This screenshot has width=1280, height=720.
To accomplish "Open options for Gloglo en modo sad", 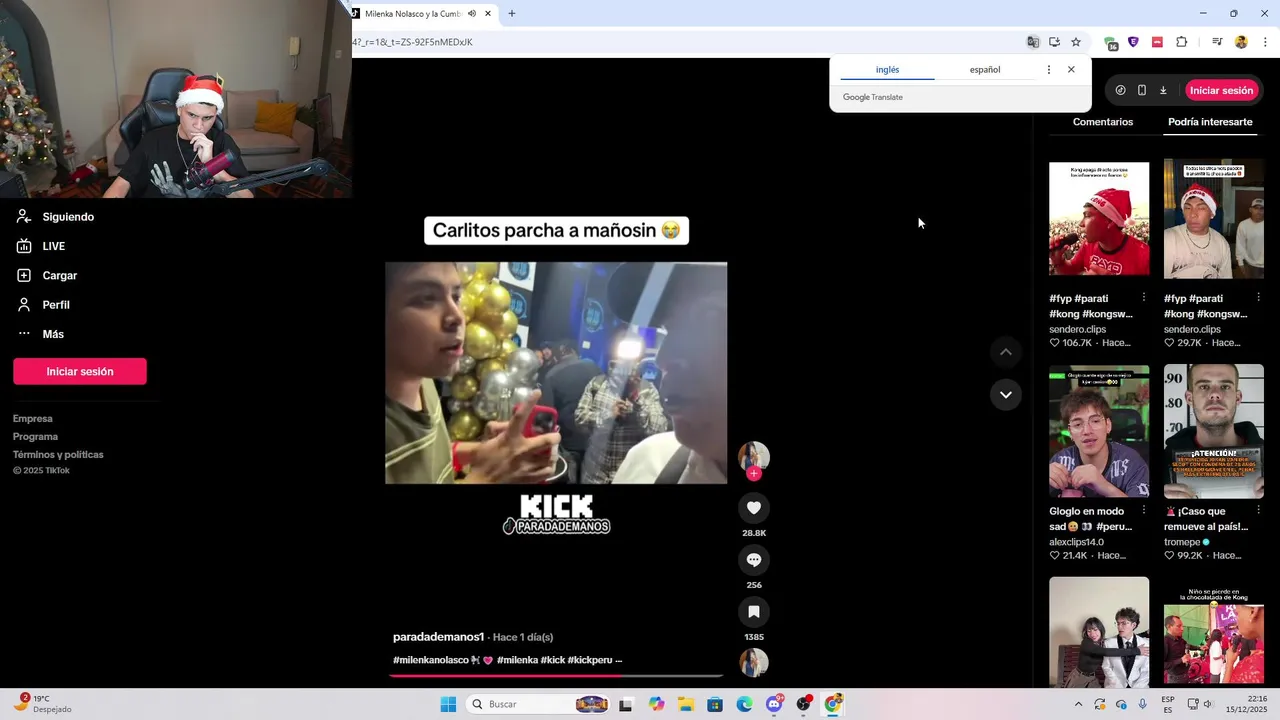I will coord(1144,511).
